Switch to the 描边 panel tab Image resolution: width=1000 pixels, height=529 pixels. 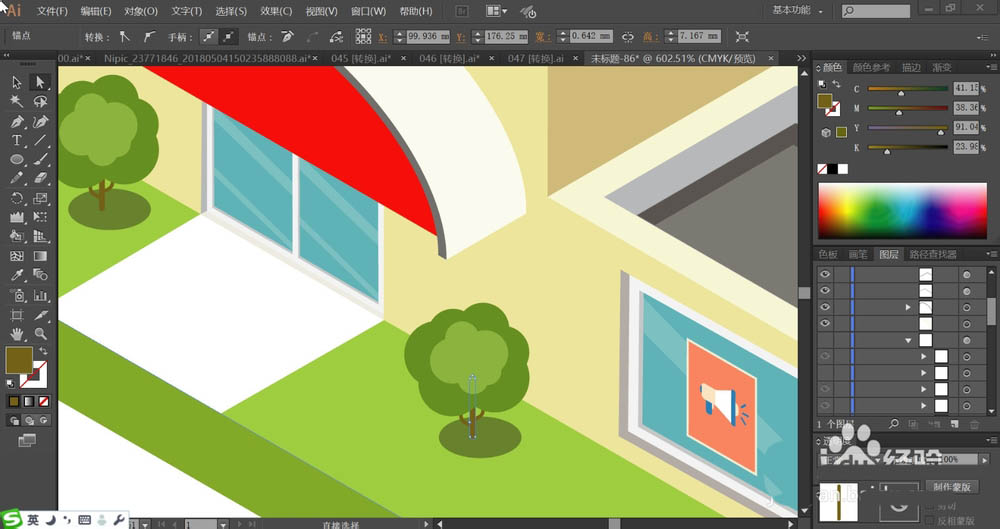[x=911, y=67]
